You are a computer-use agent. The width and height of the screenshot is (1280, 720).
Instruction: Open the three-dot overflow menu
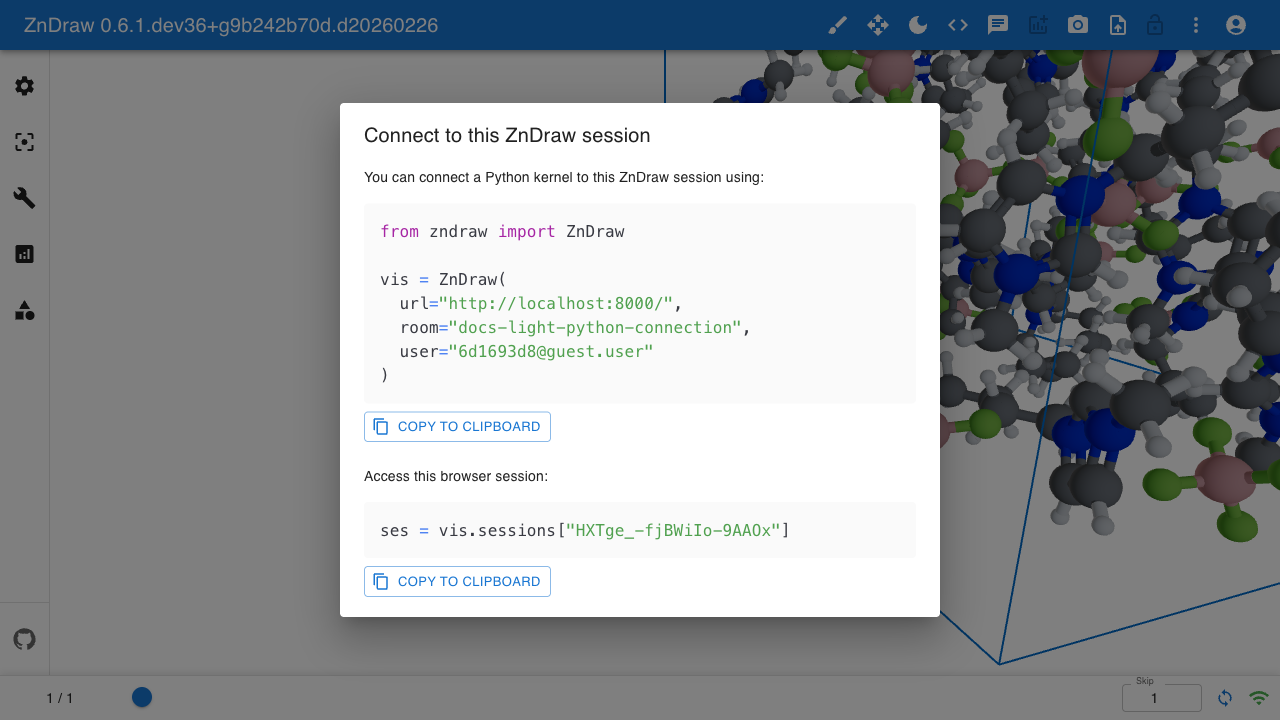pos(1196,25)
